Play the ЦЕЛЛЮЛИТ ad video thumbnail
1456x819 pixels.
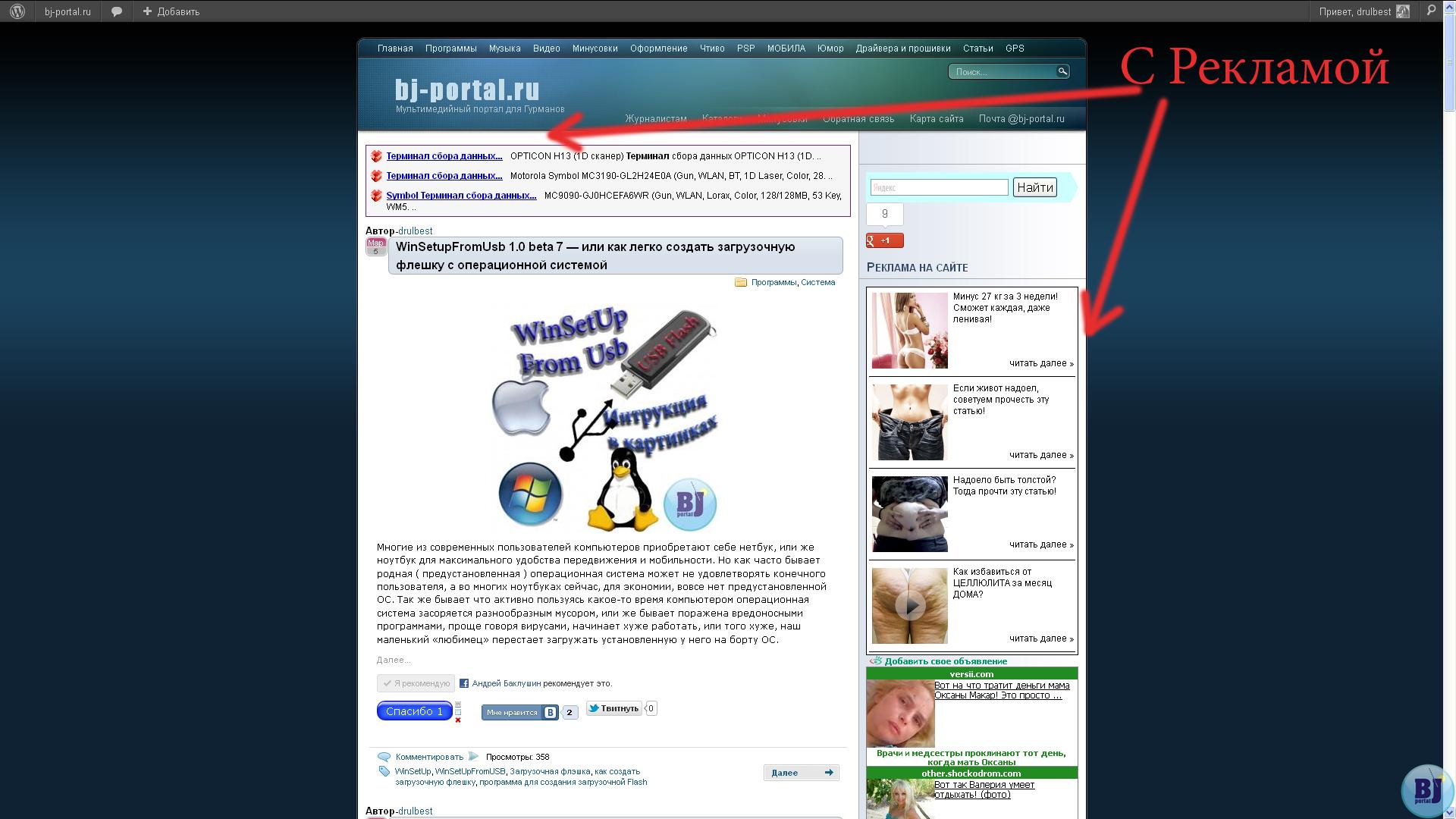pos(909,606)
